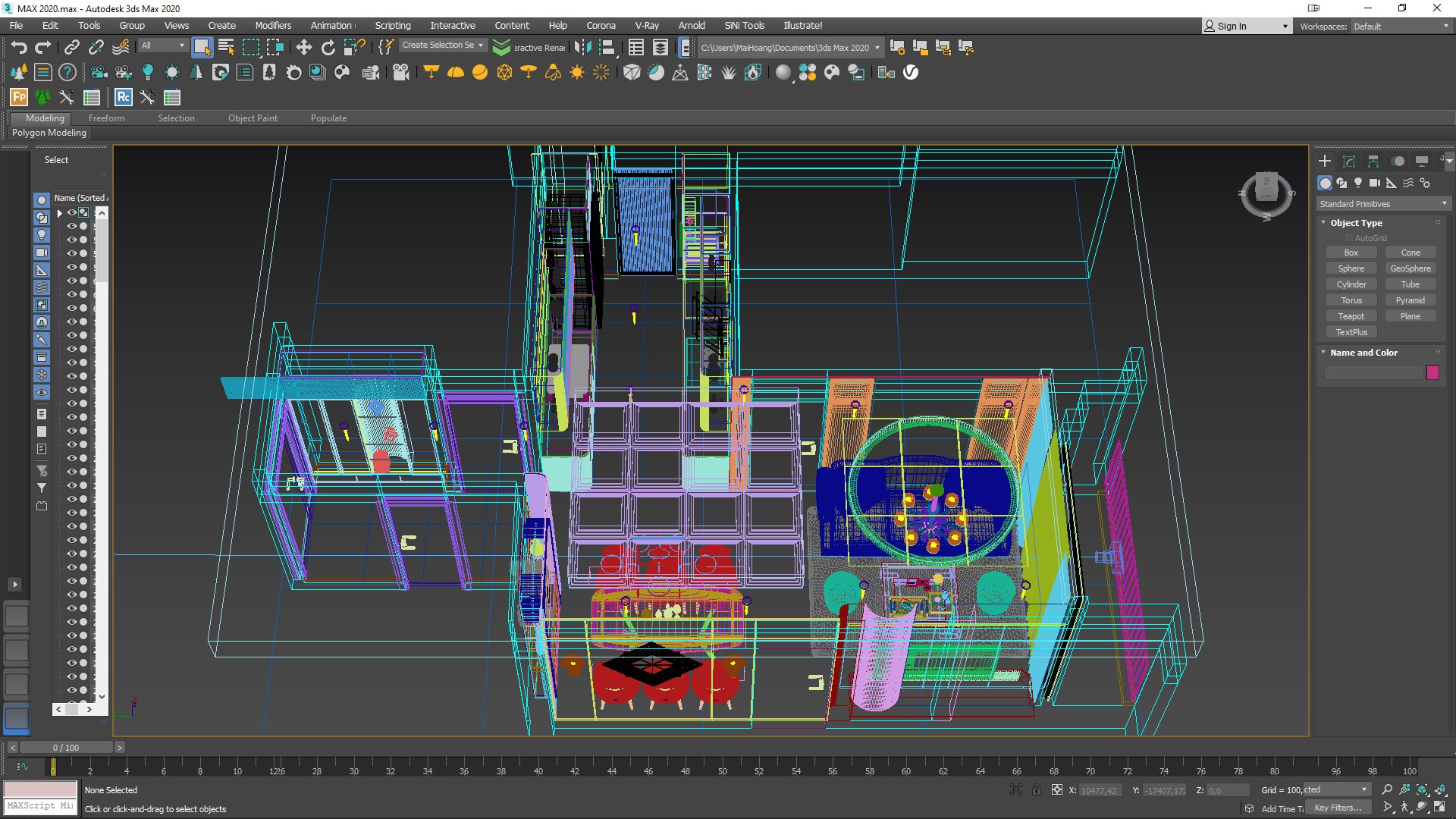Click the ViewCube navigation gizmo
Screen dimensions: 1456x819
click(1266, 194)
